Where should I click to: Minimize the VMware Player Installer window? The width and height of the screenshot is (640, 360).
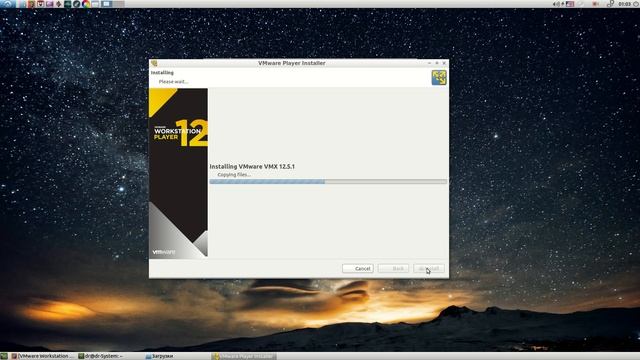click(429, 63)
